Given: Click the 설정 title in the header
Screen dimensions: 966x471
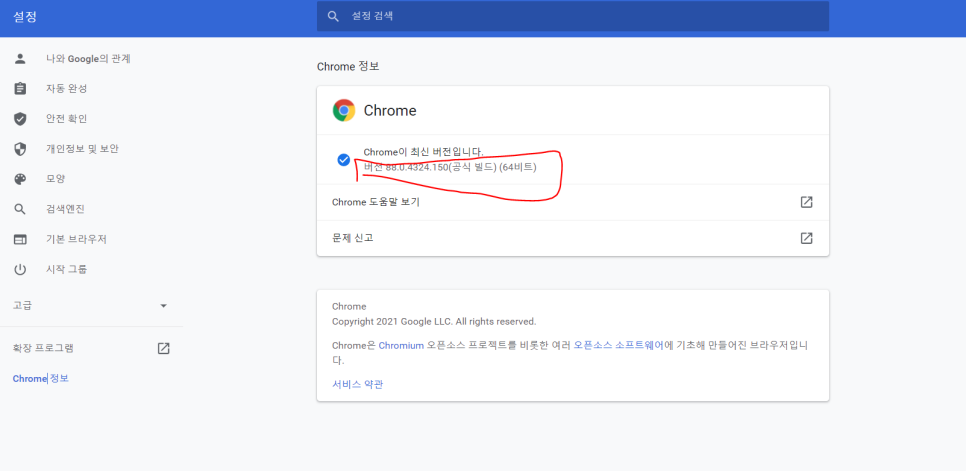Looking at the screenshot, I should point(25,17).
